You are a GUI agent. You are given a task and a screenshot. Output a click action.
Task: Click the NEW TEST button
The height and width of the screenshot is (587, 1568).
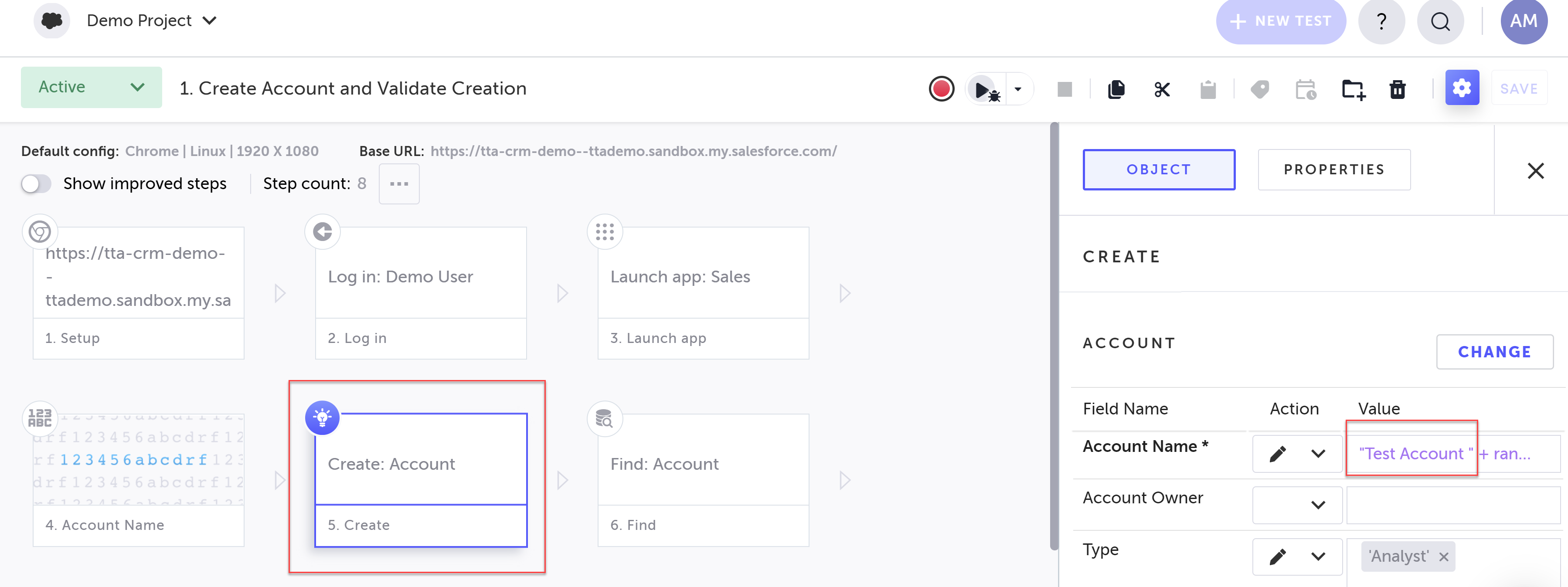[1280, 21]
